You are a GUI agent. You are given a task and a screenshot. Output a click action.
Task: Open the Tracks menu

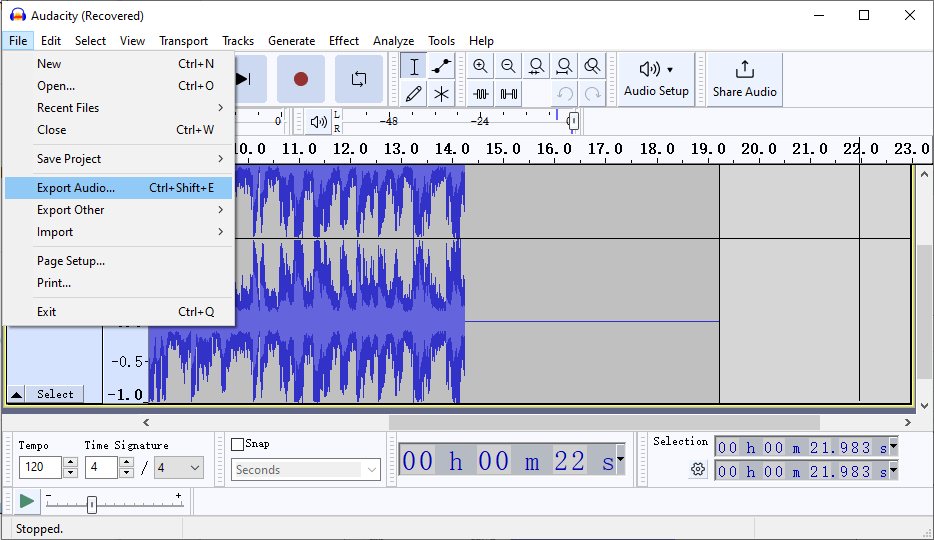coord(238,40)
